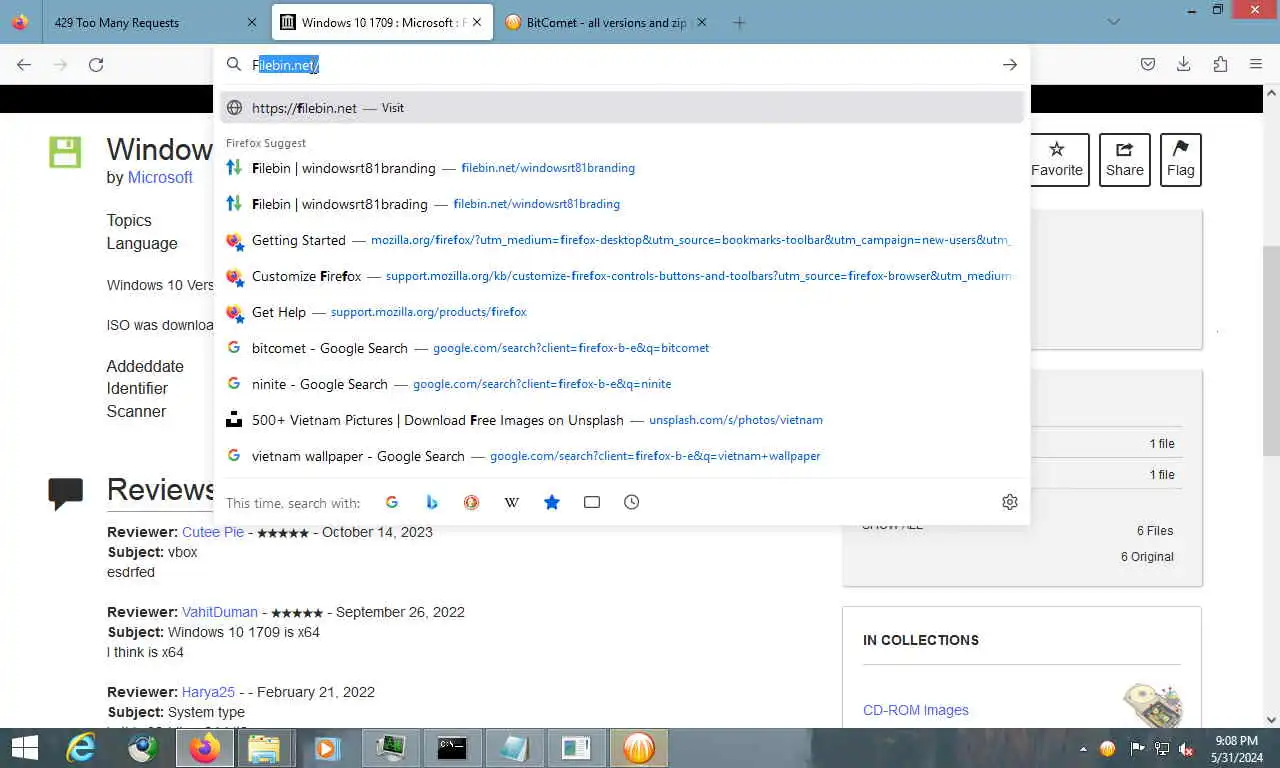
Task: Search this time with DuckDuckGo icon
Action: click(472, 502)
